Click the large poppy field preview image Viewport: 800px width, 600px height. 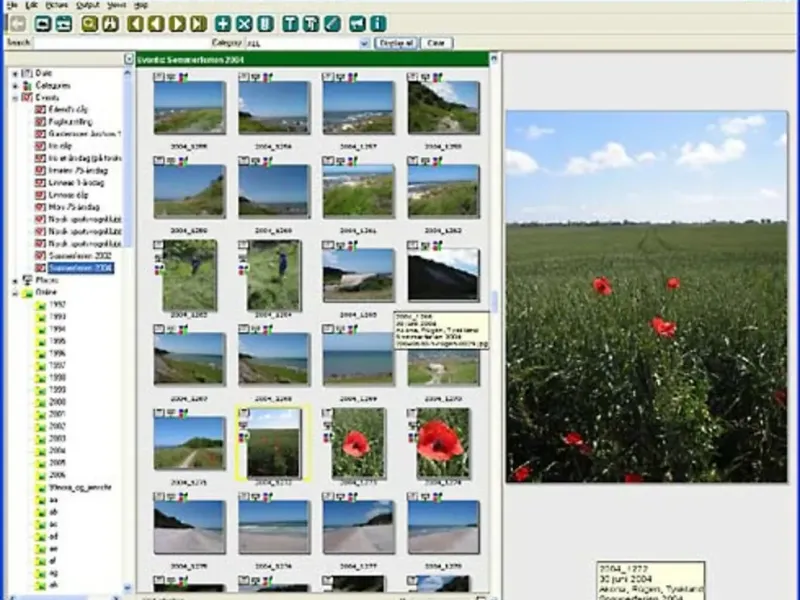click(646, 296)
